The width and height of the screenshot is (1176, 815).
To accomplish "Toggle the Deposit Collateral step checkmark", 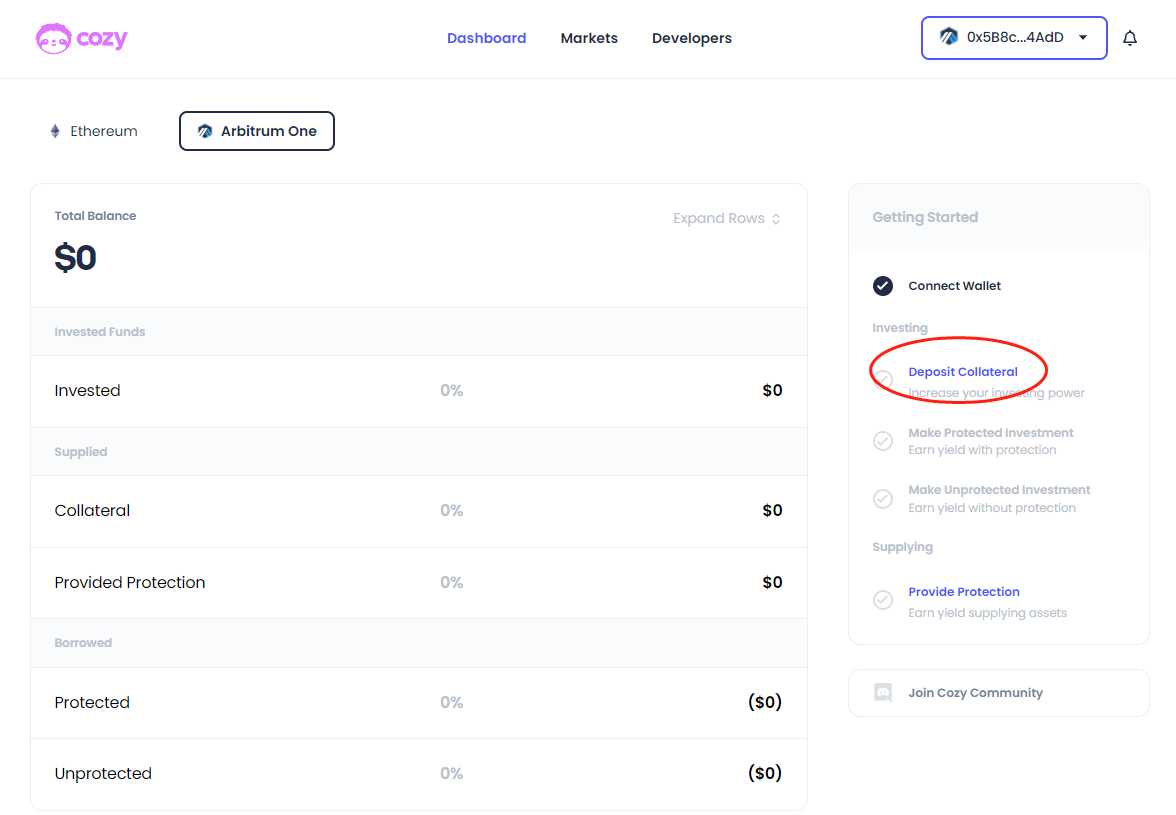I will 883,380.
